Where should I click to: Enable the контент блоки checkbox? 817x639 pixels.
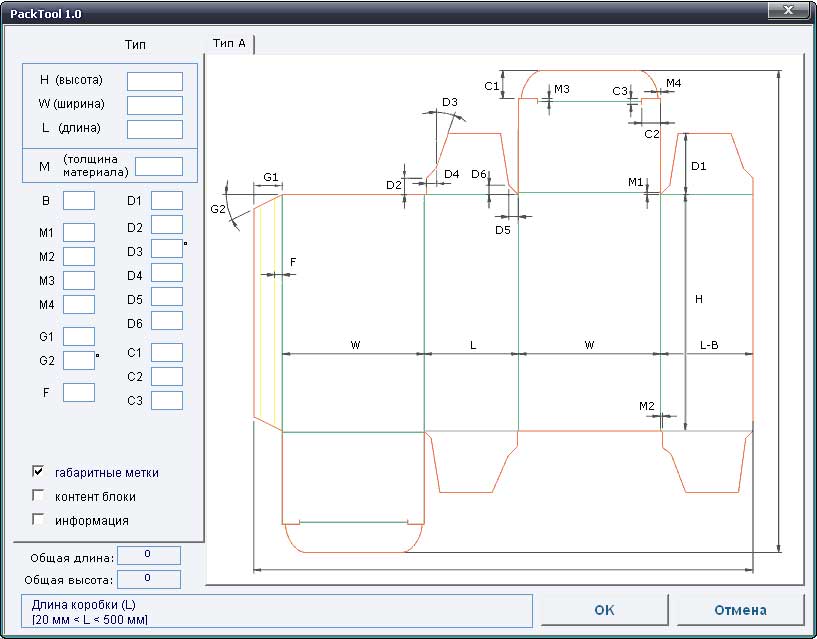(x=39, y=496)
